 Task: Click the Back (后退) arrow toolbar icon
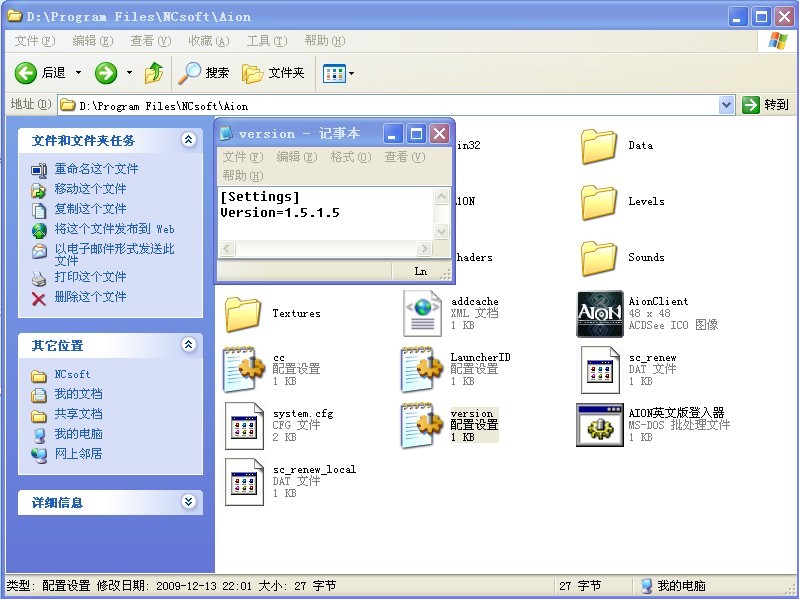pyautogui.click(x=26, y=73)
